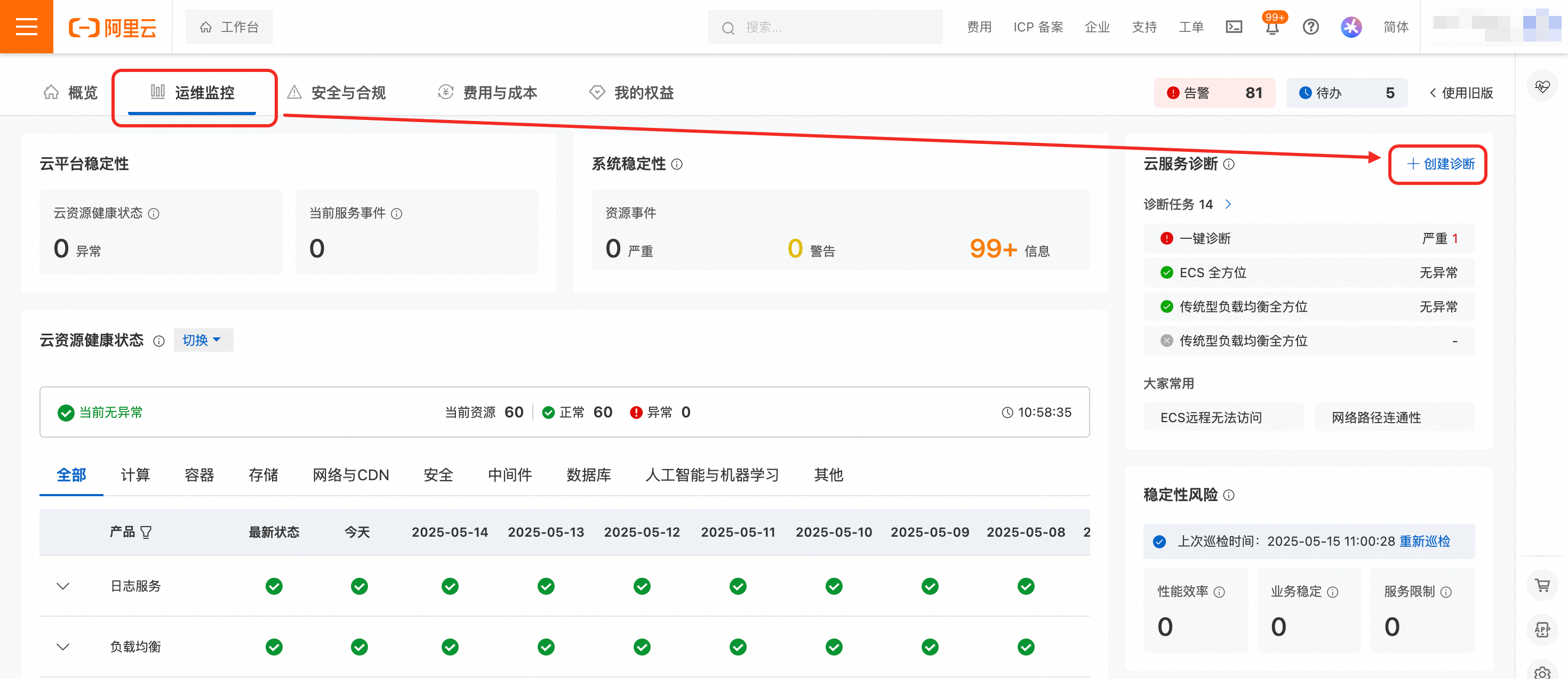The height and width of the screenshot is (679, 1568).
Task: Select the 数据库 category tab
Action: (x=588, y=474)
